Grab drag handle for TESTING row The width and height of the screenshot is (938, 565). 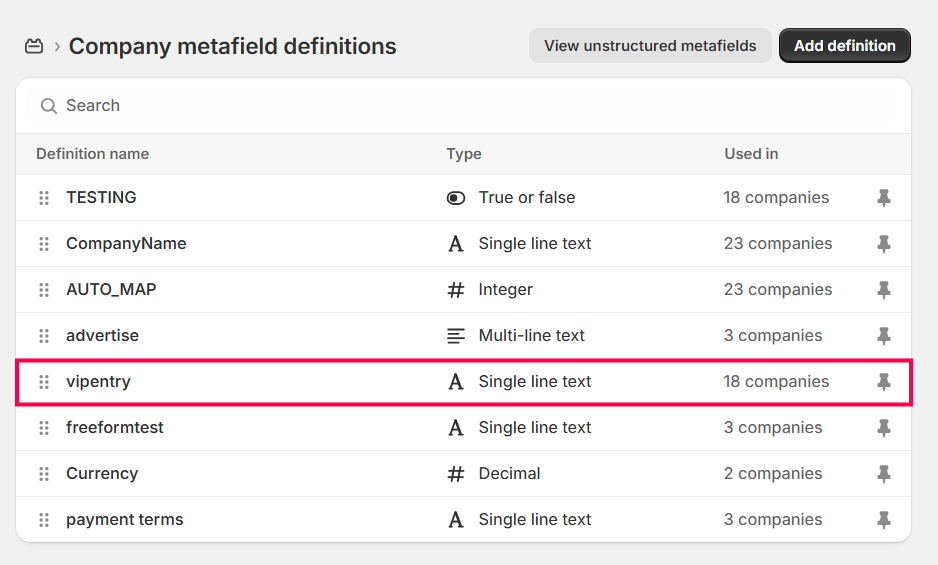point(44,198)
